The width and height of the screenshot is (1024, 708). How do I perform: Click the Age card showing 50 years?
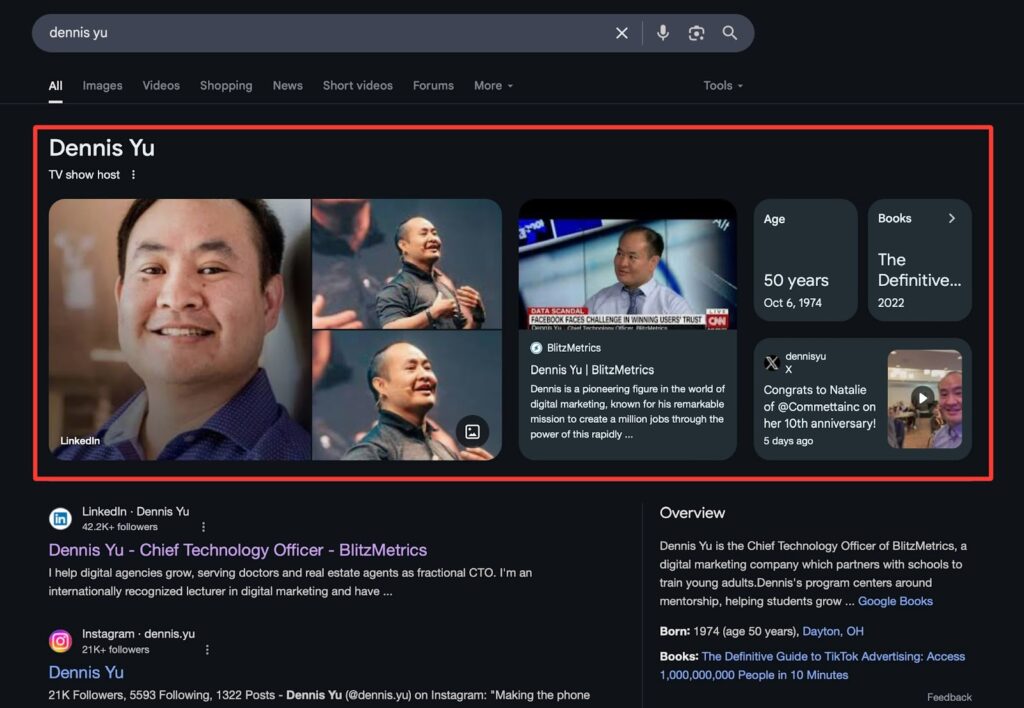[x=805, y=260]
